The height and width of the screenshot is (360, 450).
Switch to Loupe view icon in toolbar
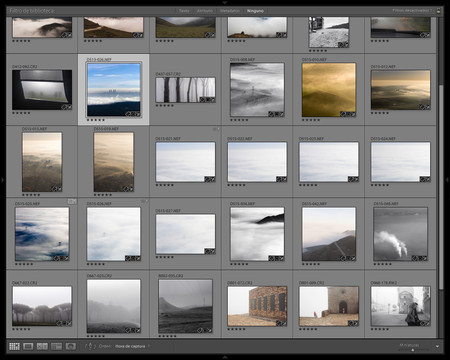[x=28, y=346]
